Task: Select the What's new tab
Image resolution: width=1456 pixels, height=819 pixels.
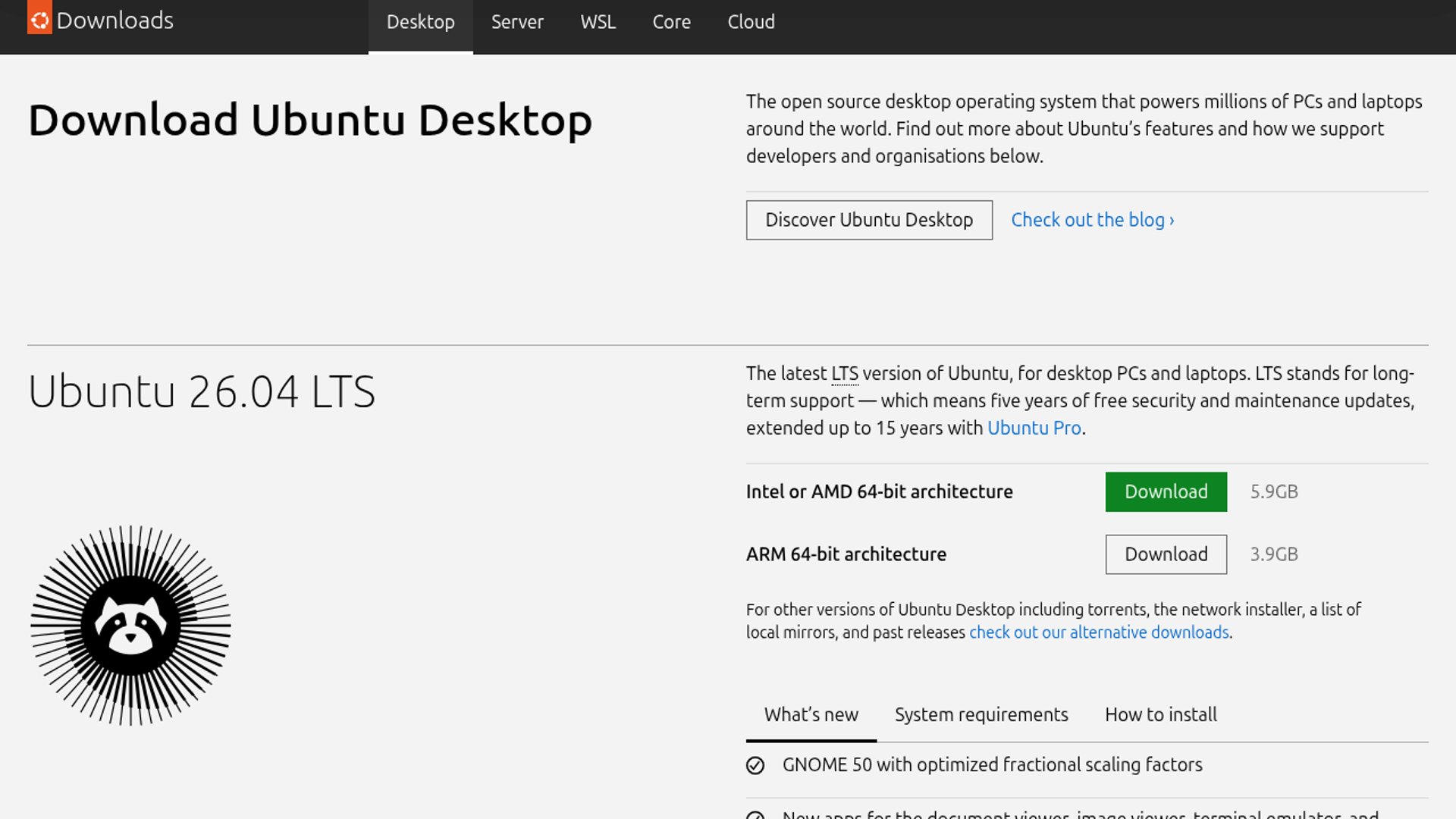Action: click(811, 714)
